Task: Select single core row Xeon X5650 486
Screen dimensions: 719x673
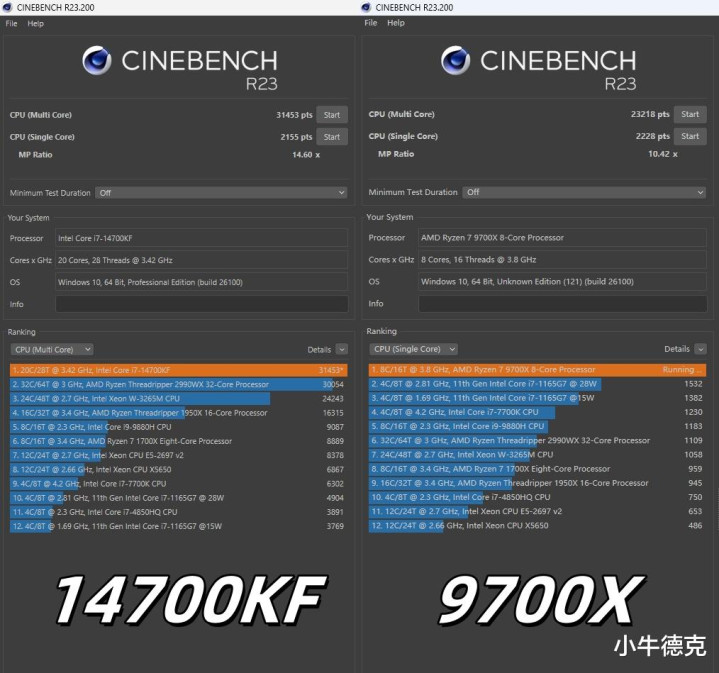Action: coord(537,526)
